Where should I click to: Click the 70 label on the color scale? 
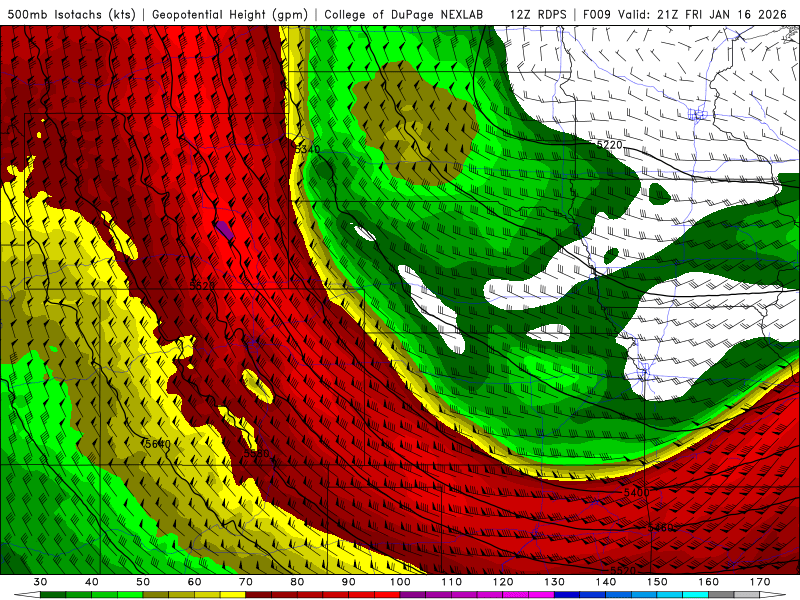tap(246, 582)
